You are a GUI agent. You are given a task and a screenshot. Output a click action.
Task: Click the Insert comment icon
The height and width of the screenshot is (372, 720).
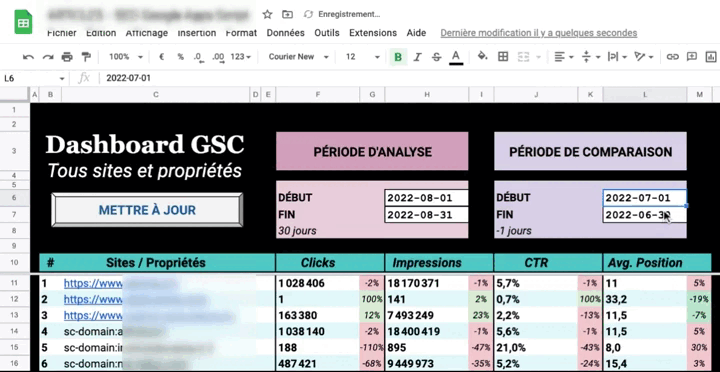point(692,56)
